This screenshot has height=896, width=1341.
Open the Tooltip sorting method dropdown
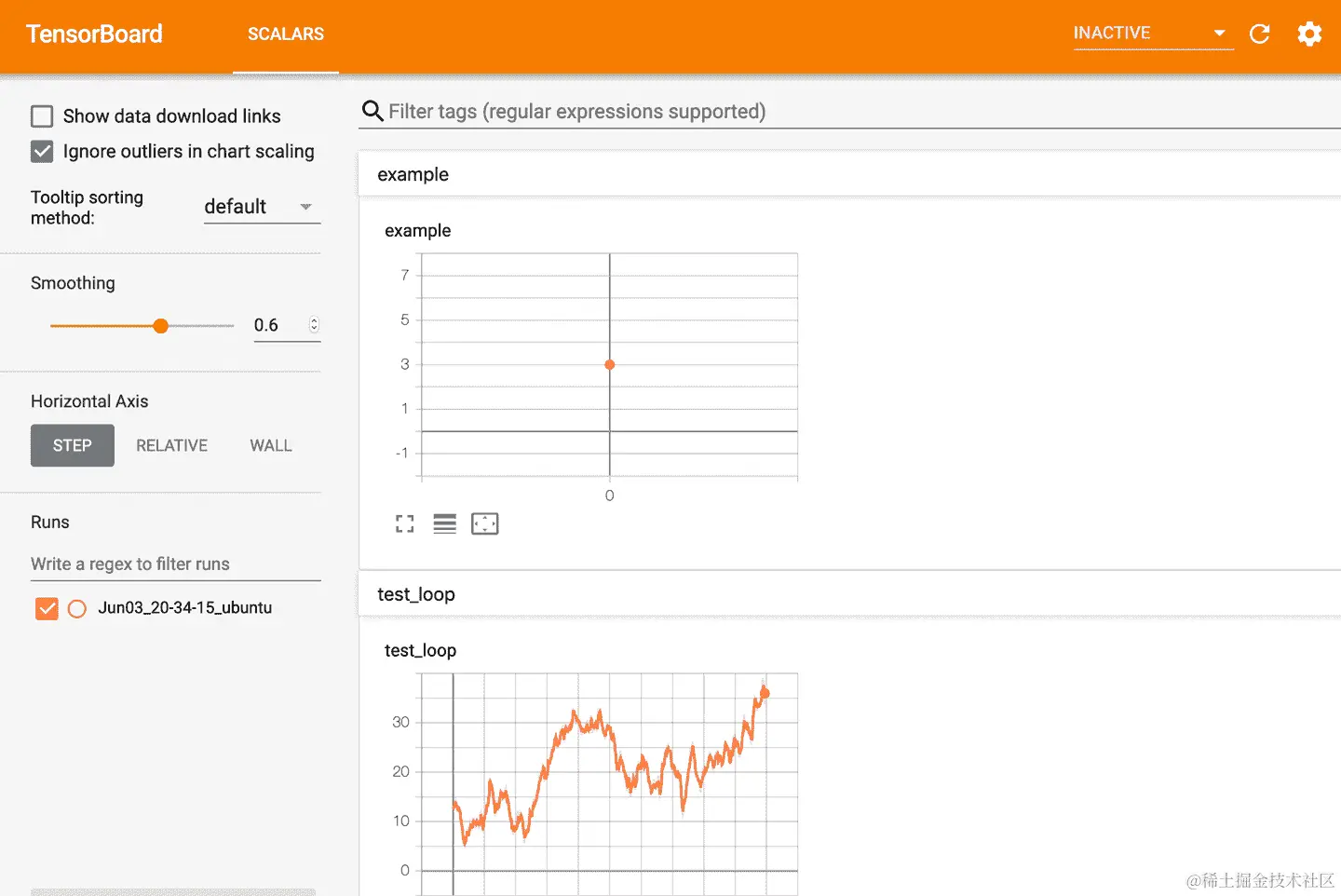click(262, 207)
